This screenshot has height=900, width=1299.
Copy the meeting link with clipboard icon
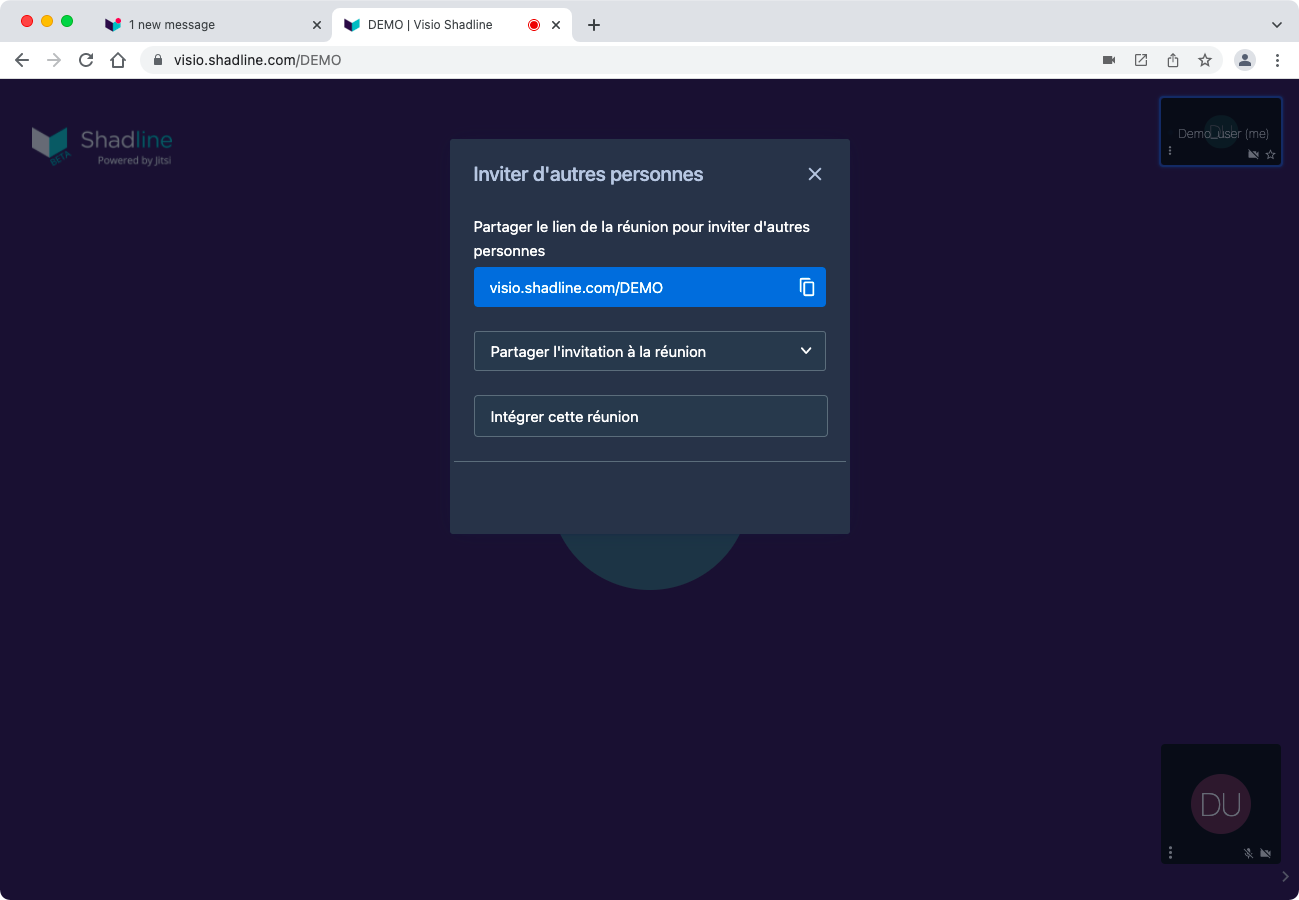pyautogui.click(x=807, y=287)
